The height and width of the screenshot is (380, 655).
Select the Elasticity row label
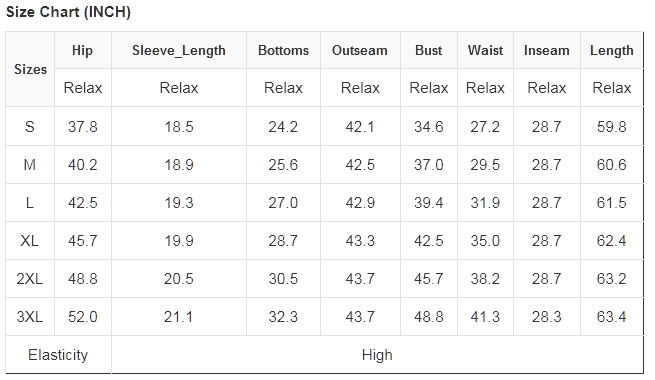pos(58,355)
